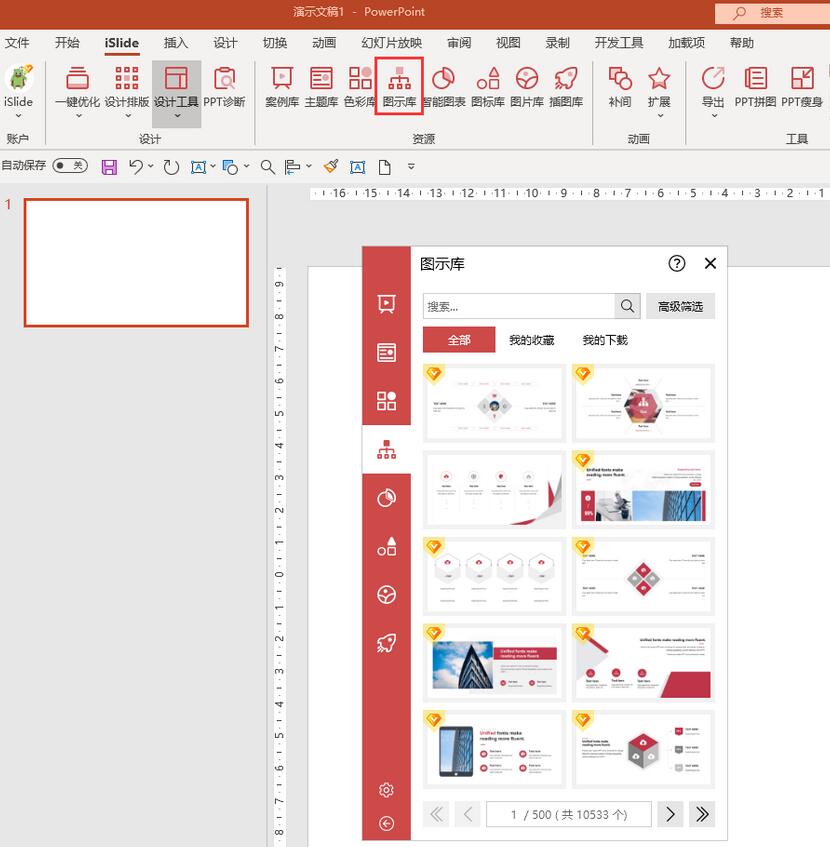Expand the 一键优化 dropdown menu
Screen dimensions: 830x847
click(77, 115)
